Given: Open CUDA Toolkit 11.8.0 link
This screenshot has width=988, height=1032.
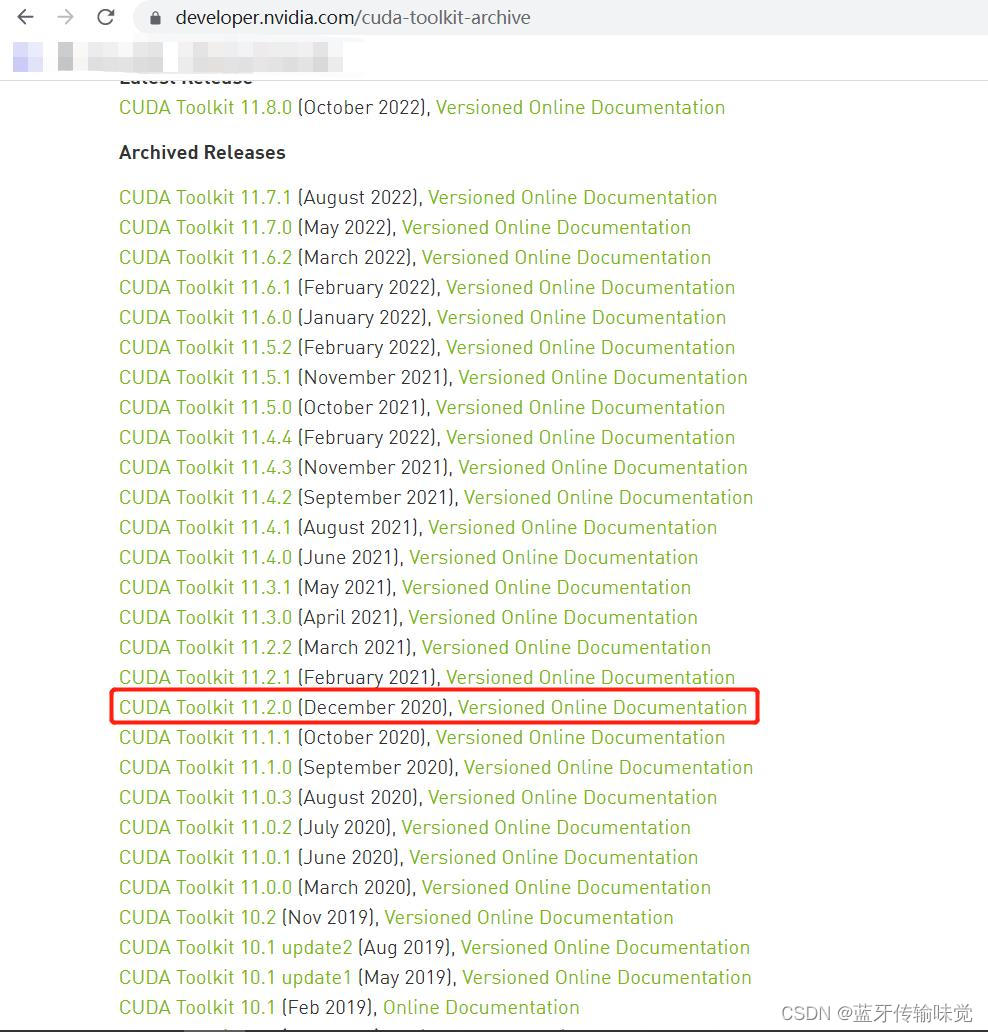Looking at the screenshot, I should (x=205, y=107).
